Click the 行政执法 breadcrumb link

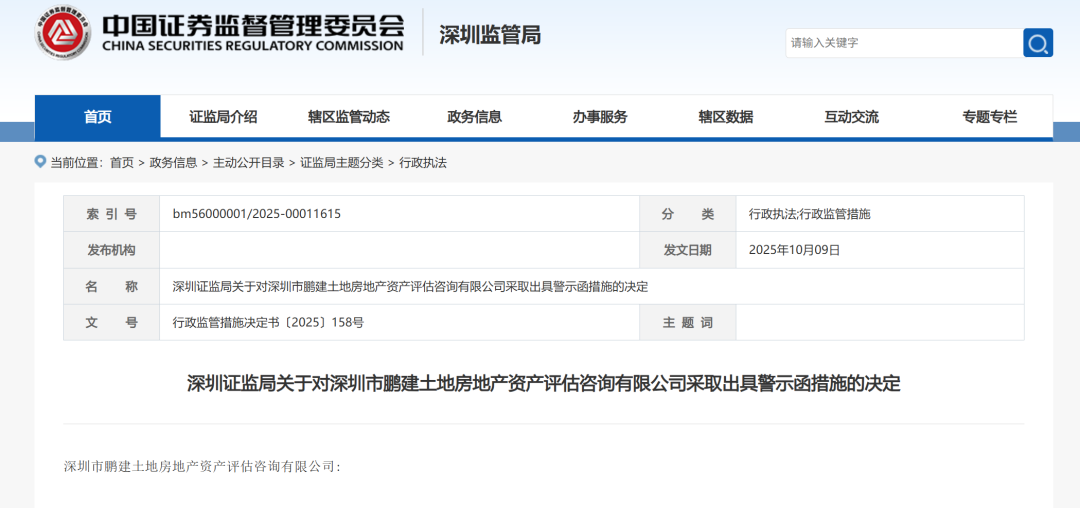423,163
